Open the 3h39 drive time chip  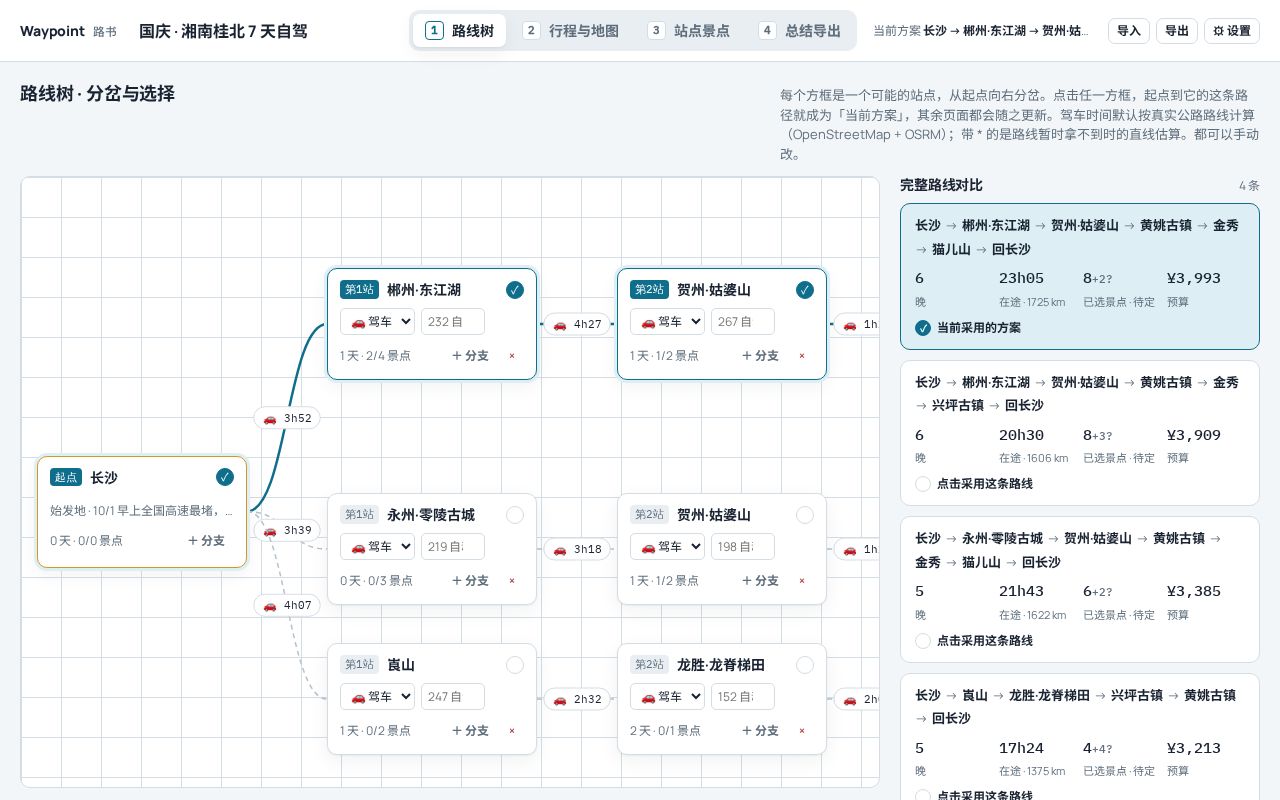[x=287, y=530]
